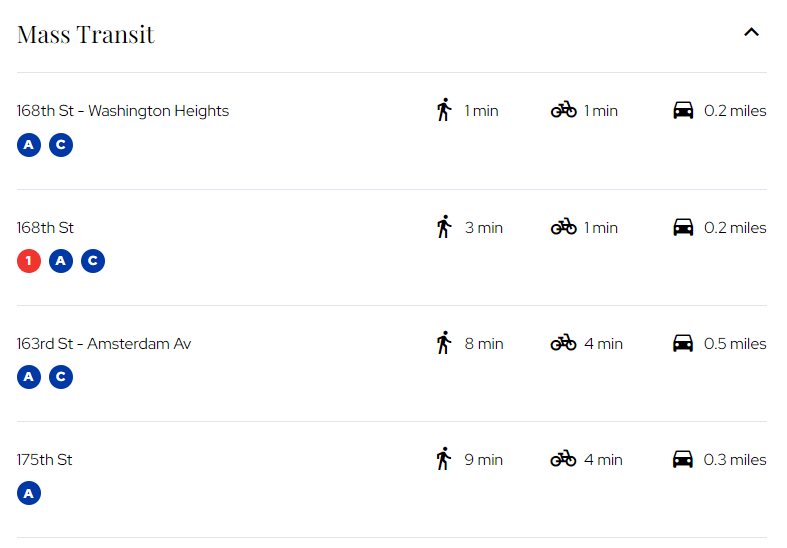Select the A line badge under Washington Heights
The width and height of the screenshot is (787, 548).
[x=29, y=145]
